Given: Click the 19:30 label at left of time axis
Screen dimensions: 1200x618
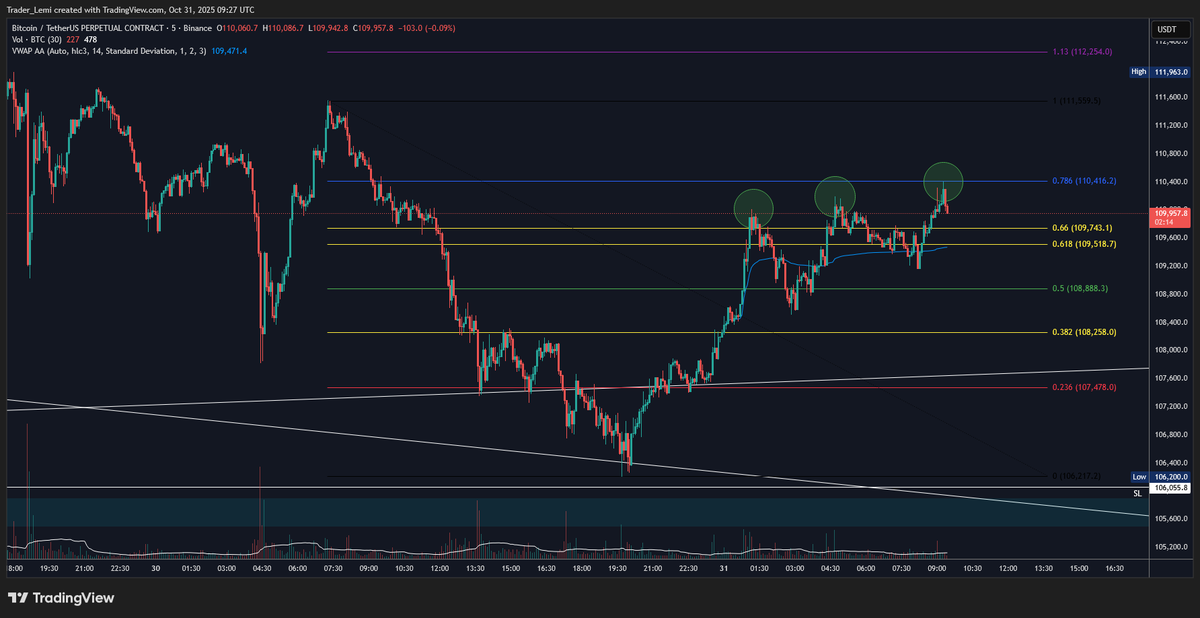Looking at the screenshot, I should pos(47,567).
